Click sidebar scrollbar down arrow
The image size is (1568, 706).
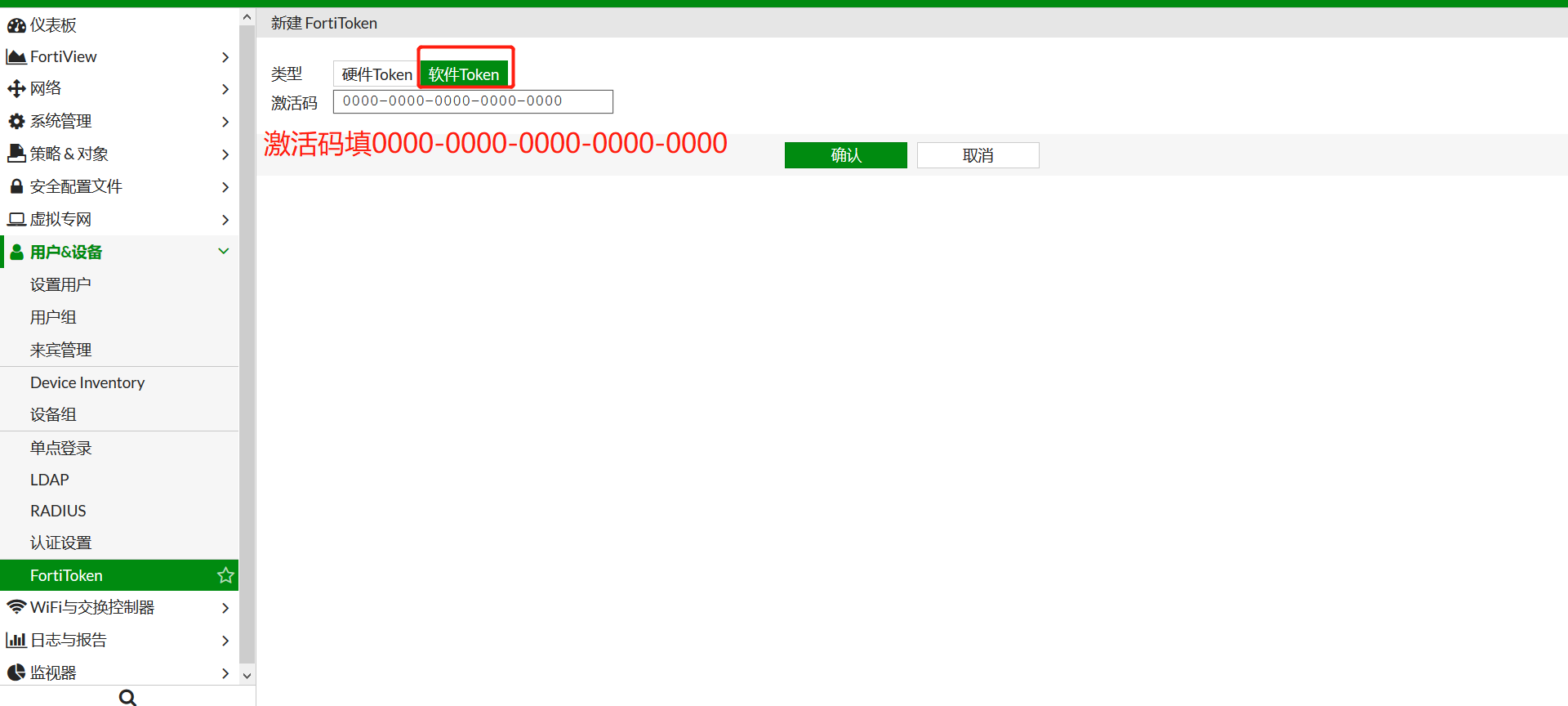[247, 676]
